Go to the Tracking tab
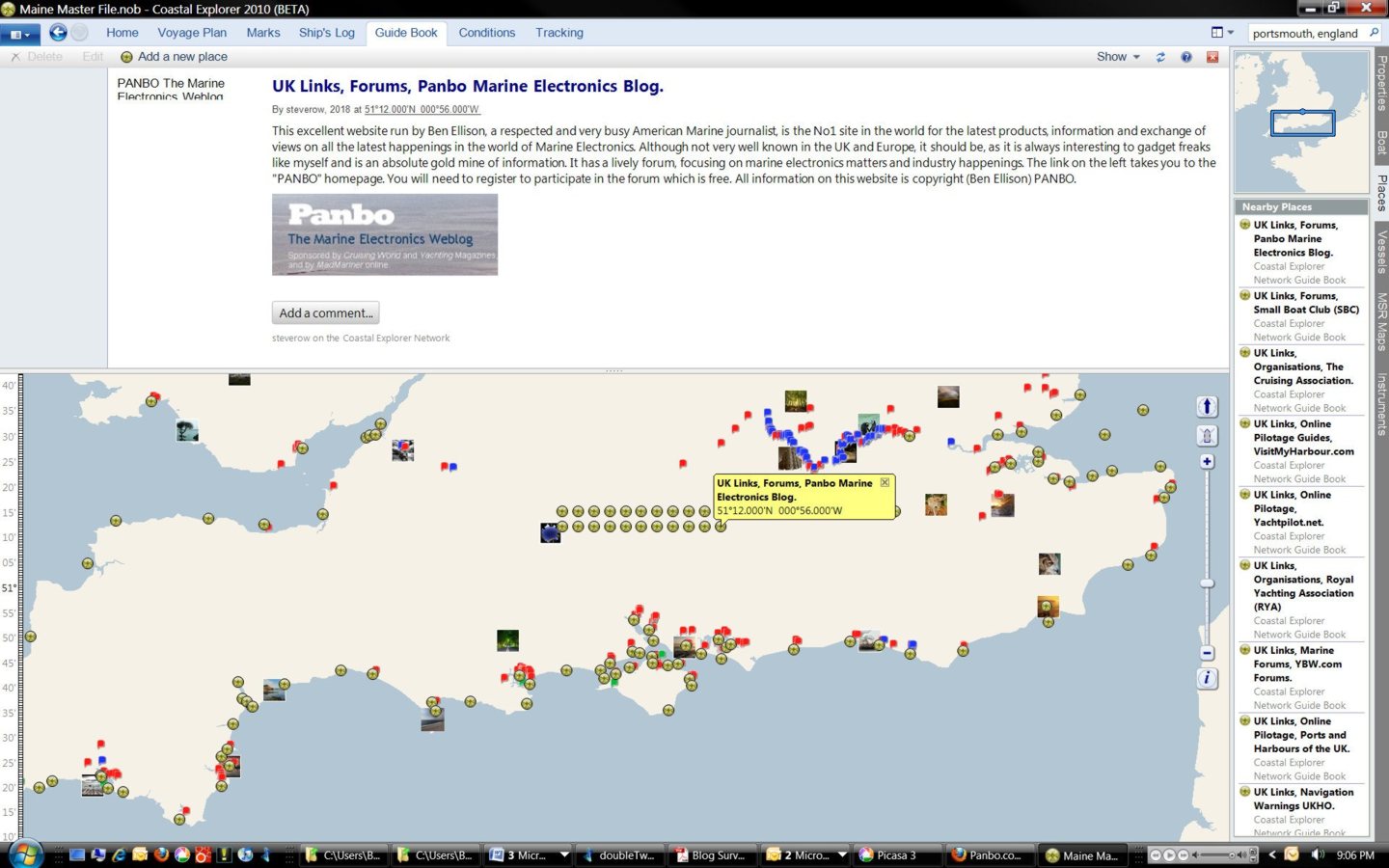1389x868 pixels. 559,33
